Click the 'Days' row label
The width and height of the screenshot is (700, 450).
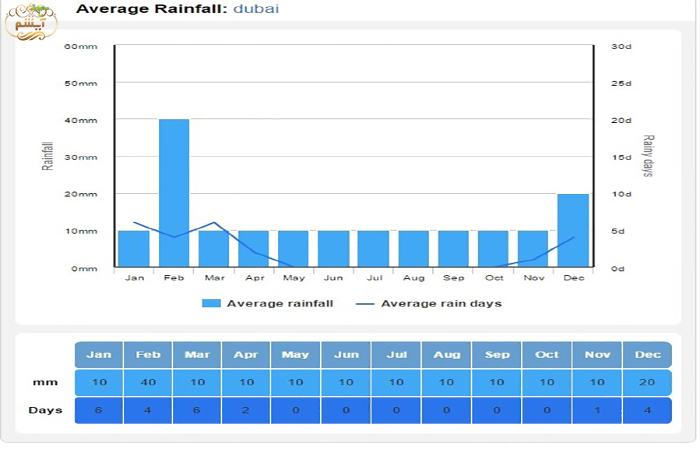(45, 410)
